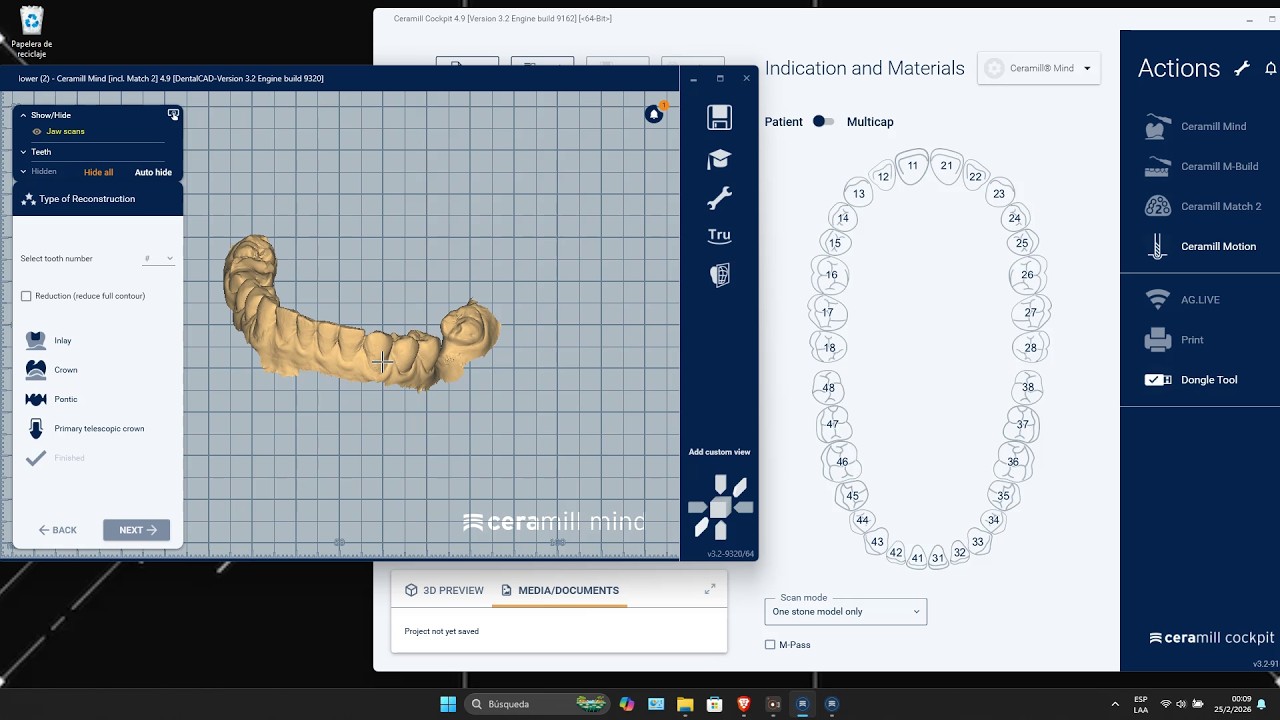Open the notification bell with orange badge

tap(655, 114)
